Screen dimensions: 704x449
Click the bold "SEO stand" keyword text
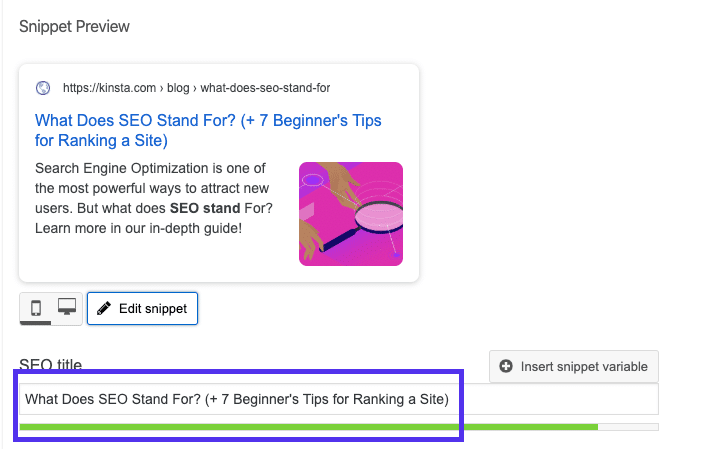[205, 208]
